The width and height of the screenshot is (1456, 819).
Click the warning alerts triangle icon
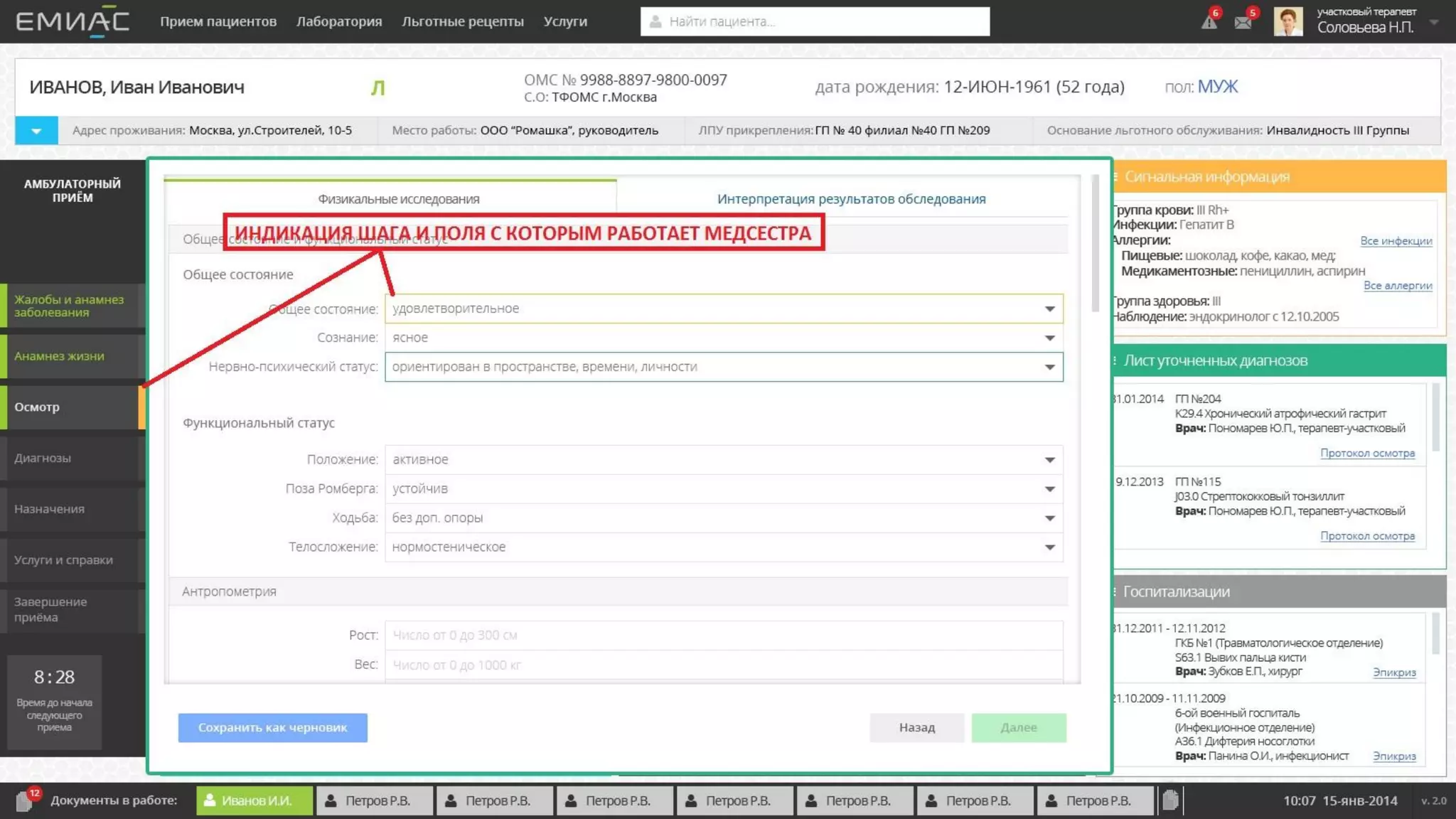(1208, 22)
